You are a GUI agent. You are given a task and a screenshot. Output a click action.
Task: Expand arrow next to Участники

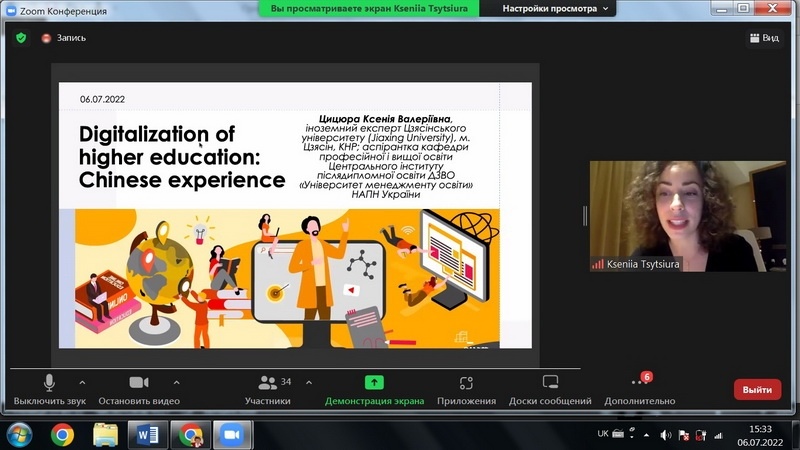308,382
